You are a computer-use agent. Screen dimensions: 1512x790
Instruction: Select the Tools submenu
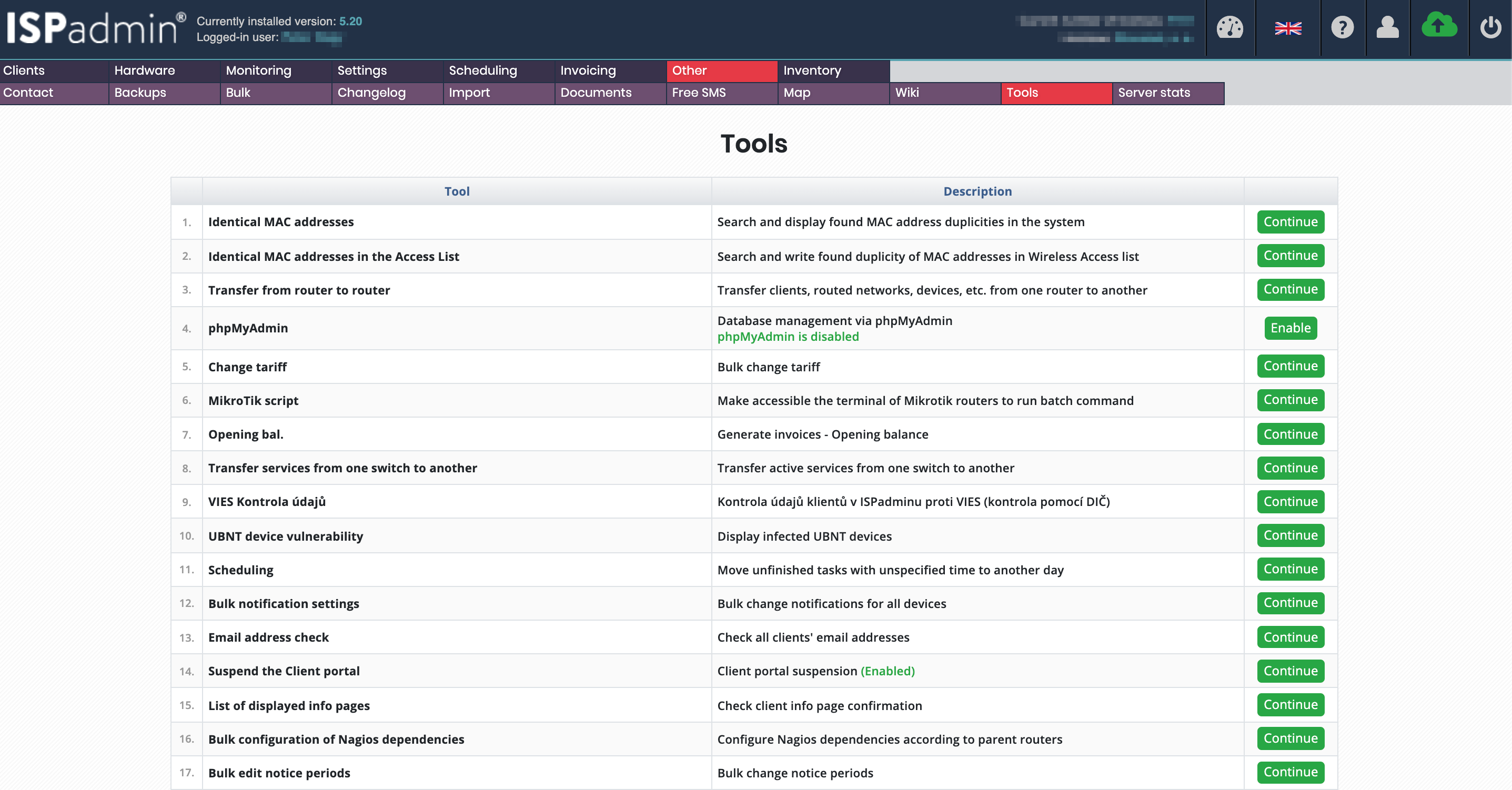[1057, 93]
